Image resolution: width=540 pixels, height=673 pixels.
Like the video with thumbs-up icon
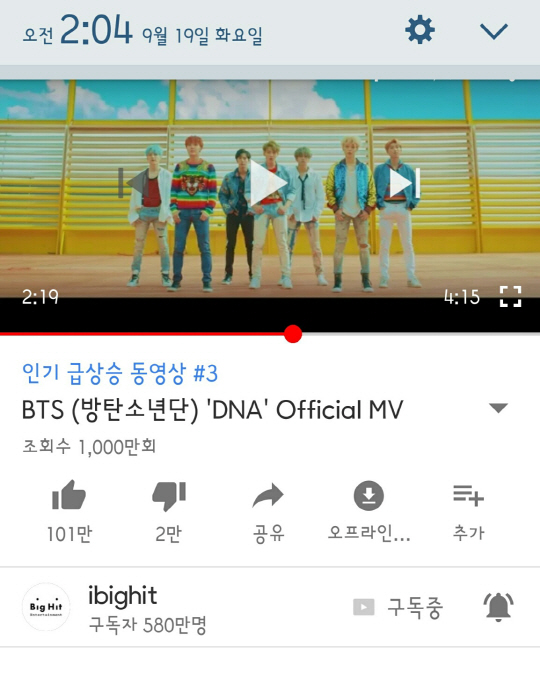[x=69, y=495]
